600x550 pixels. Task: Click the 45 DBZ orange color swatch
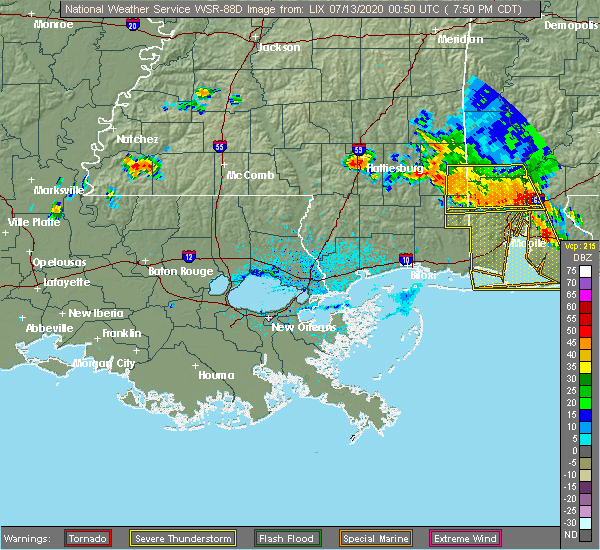point(585,343)
